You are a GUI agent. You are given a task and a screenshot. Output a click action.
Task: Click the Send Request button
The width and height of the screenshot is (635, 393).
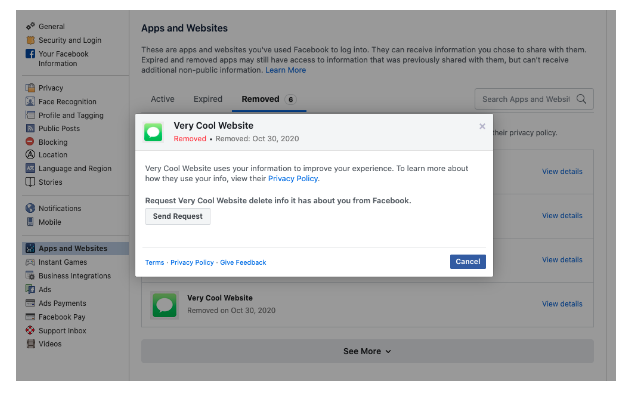pos(178,216)
